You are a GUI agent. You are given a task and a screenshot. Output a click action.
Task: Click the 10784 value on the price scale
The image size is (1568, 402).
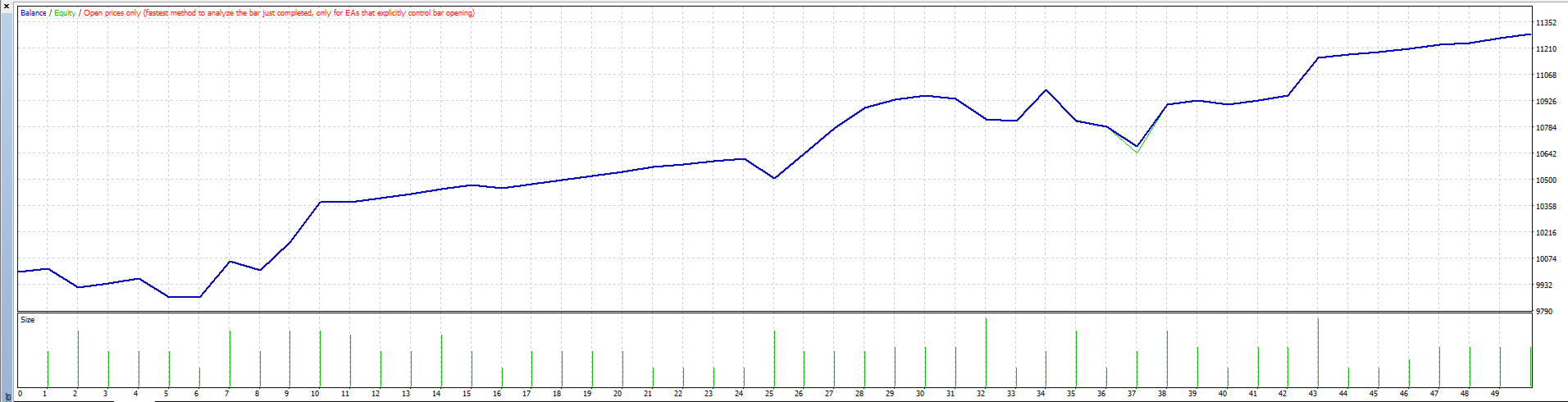pyautogui.click(x=1546, y=128)
